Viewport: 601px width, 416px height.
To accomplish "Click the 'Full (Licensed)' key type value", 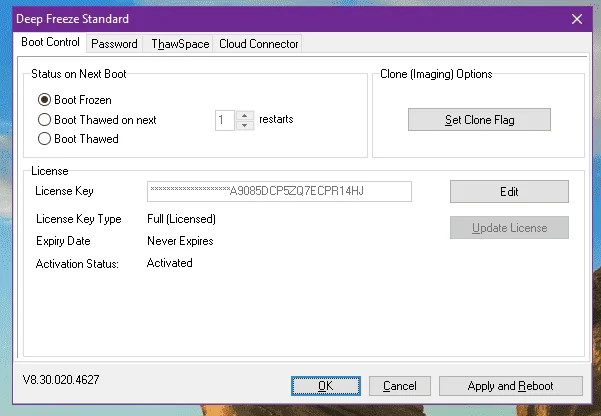I will [181, 219].
